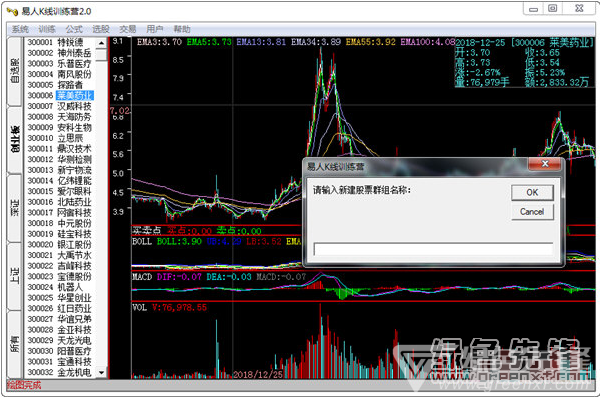This screenshot has width=600, height=398.
Task: Open the 公式 menu
Action: click(x=74, y=29)
